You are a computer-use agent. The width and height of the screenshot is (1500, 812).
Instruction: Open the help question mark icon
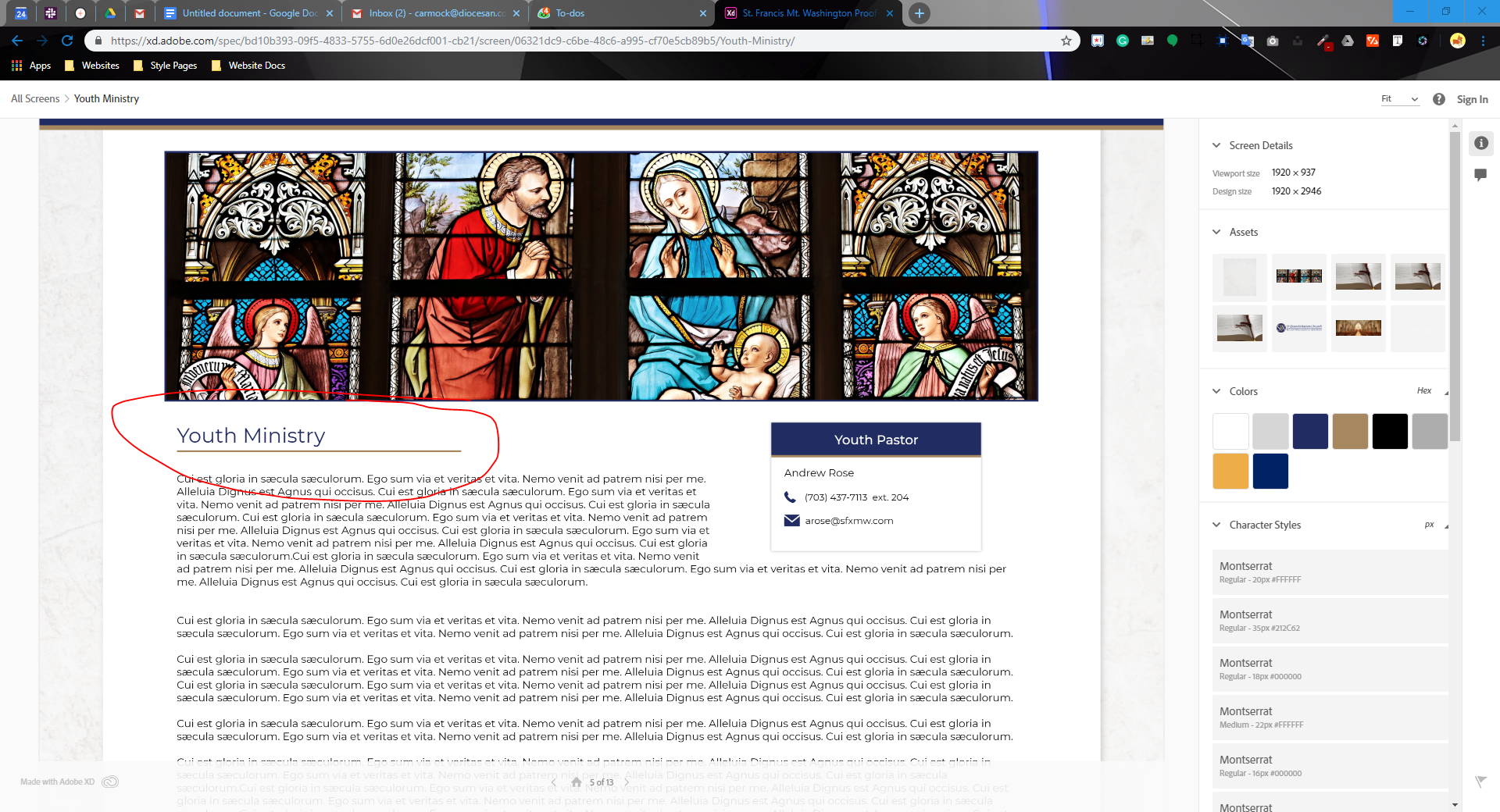(x=1438, y=99)
